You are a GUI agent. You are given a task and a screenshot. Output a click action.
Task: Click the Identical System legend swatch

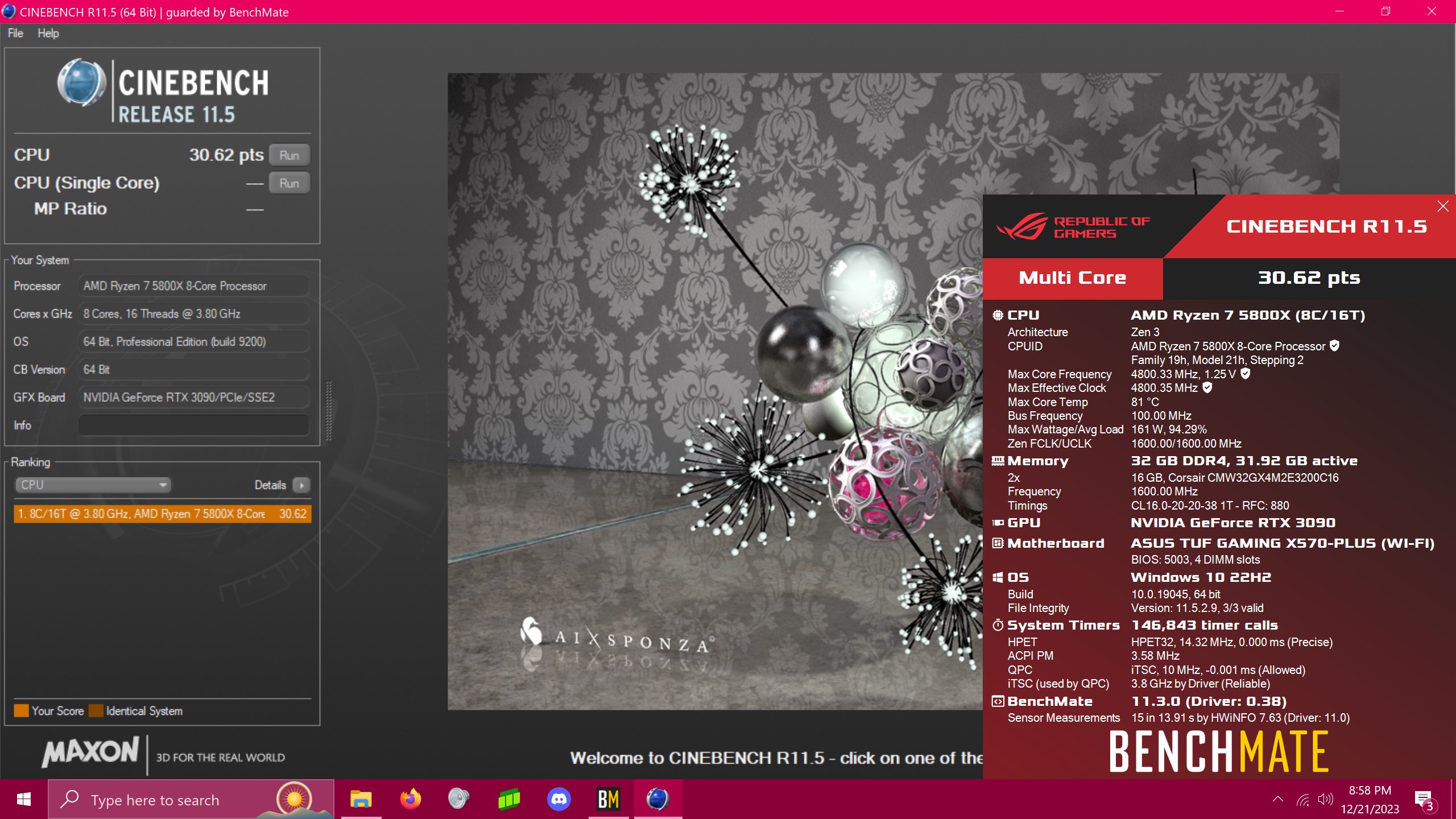click(96, 711)
